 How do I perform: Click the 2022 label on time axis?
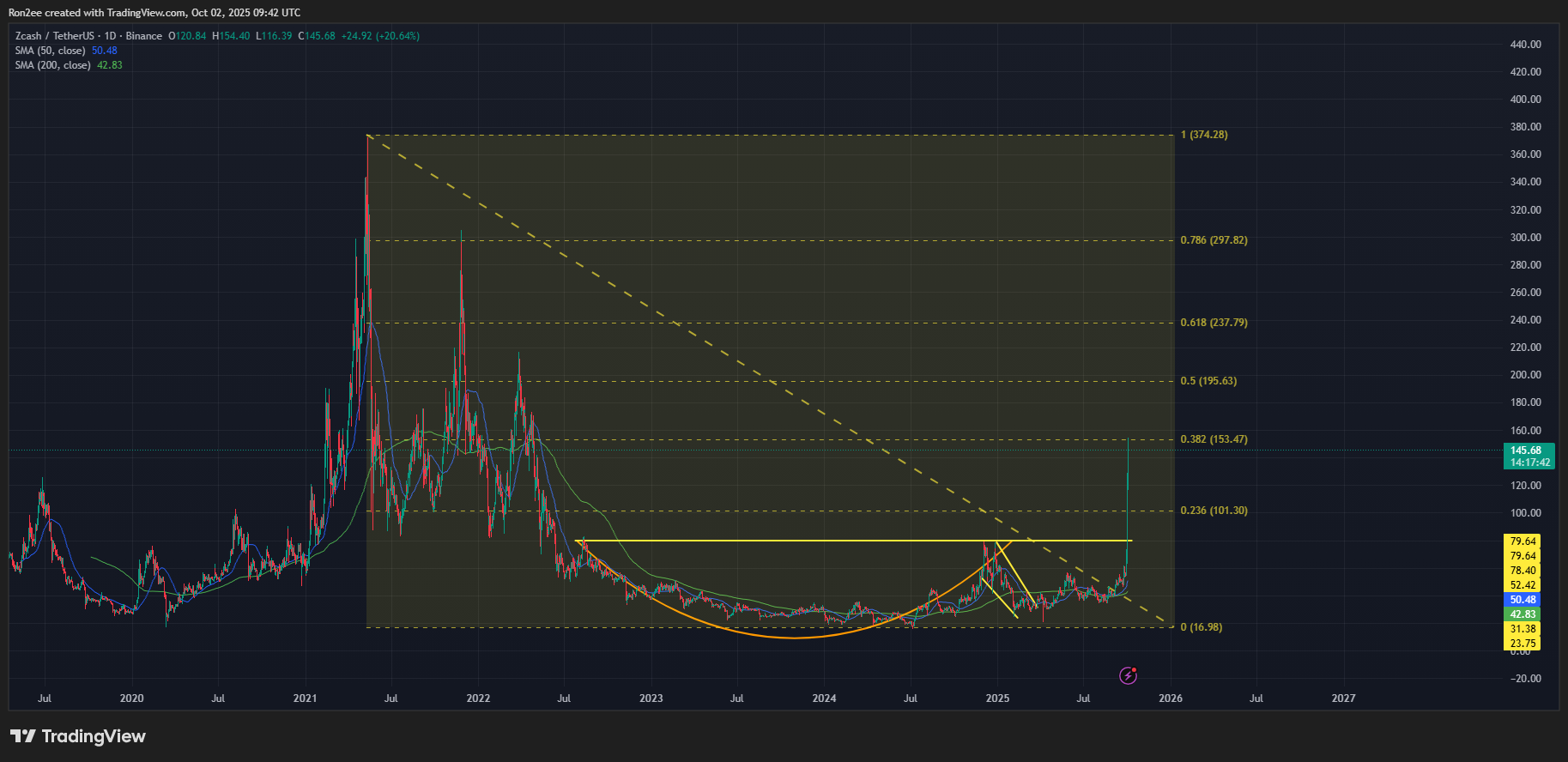coord(478,698)
